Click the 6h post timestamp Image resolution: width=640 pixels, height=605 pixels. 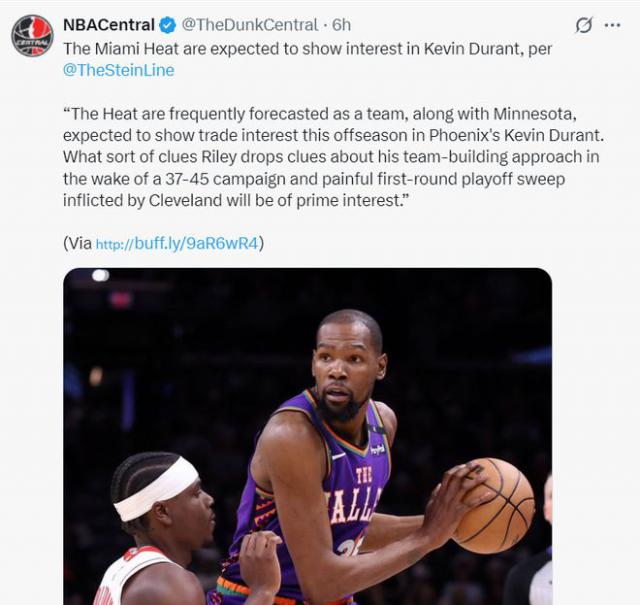tap(341, 25)
